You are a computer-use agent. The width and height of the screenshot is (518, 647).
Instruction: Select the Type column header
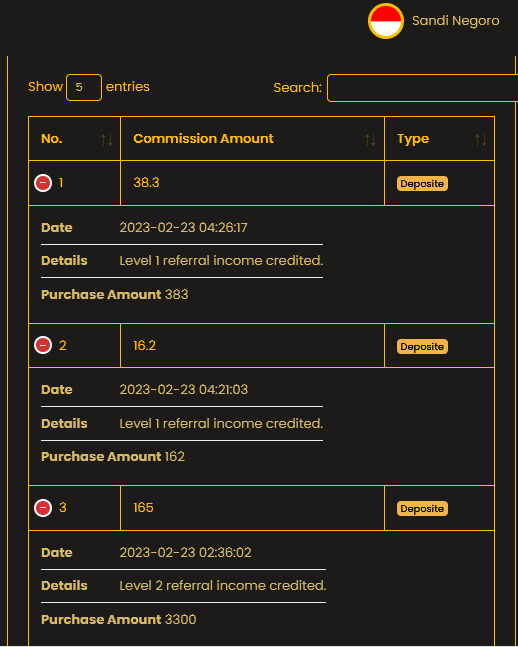pos(440,139)
